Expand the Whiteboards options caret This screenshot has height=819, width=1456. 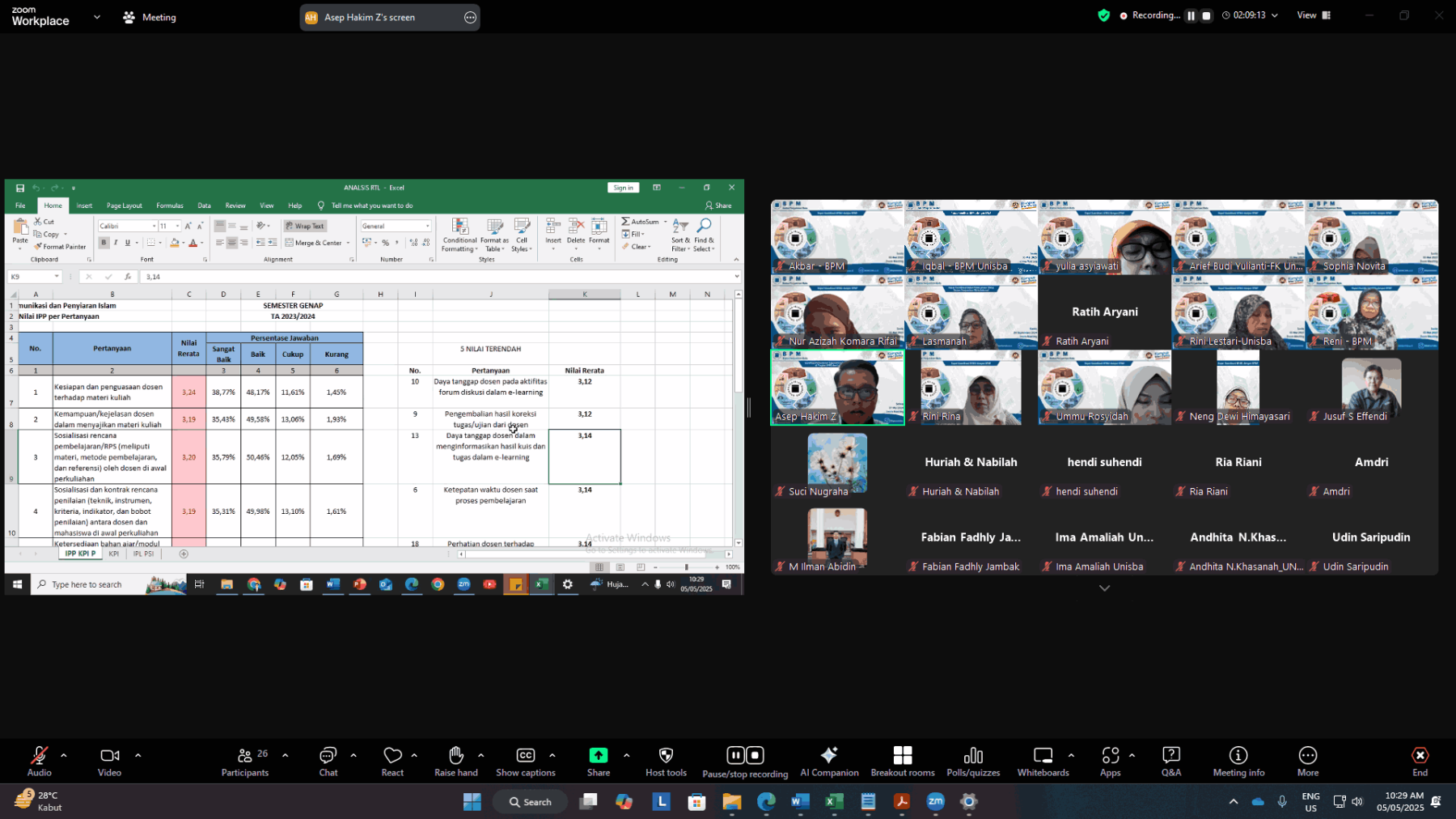(1071, 755)
